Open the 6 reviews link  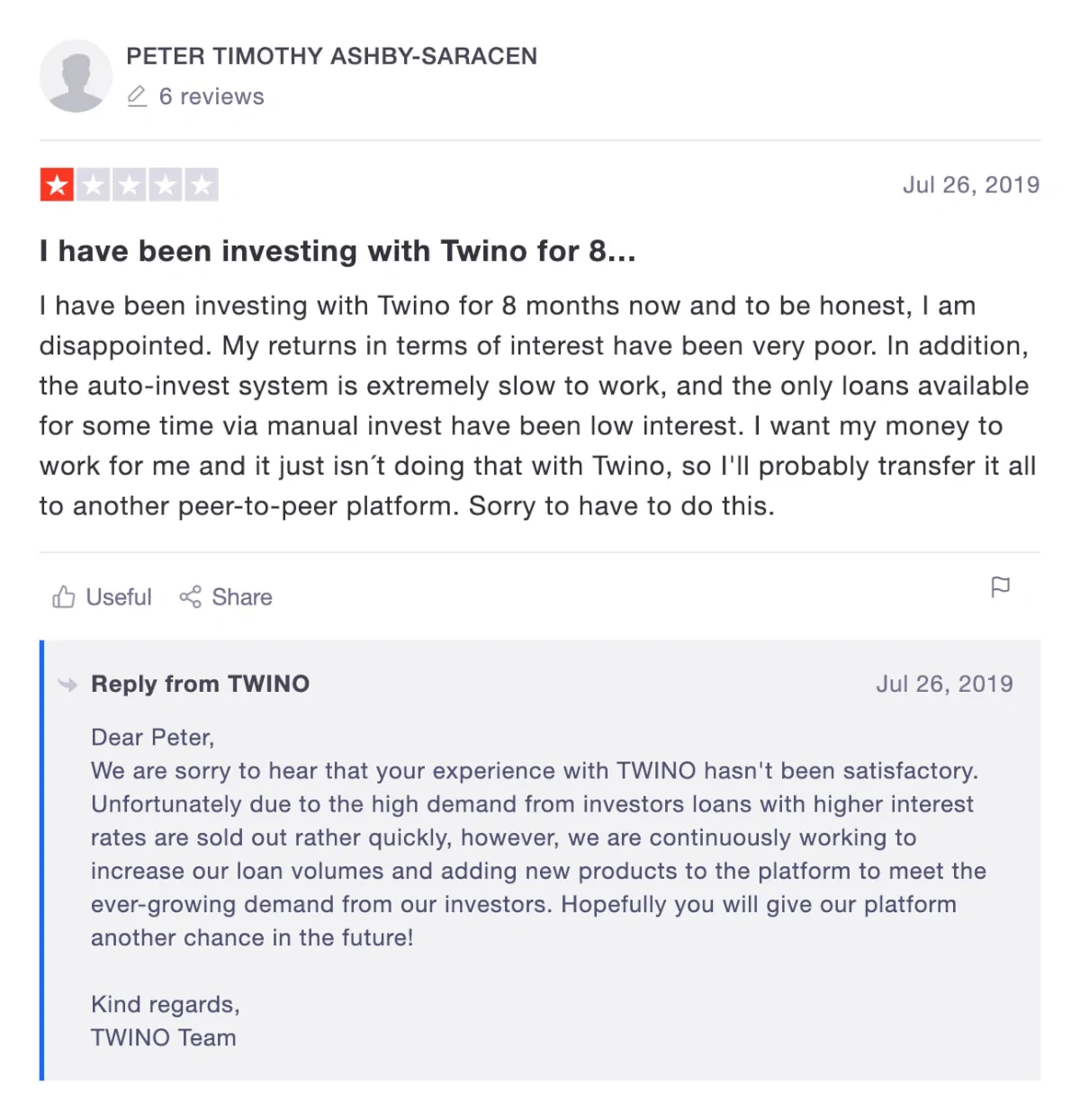(211, 96)
